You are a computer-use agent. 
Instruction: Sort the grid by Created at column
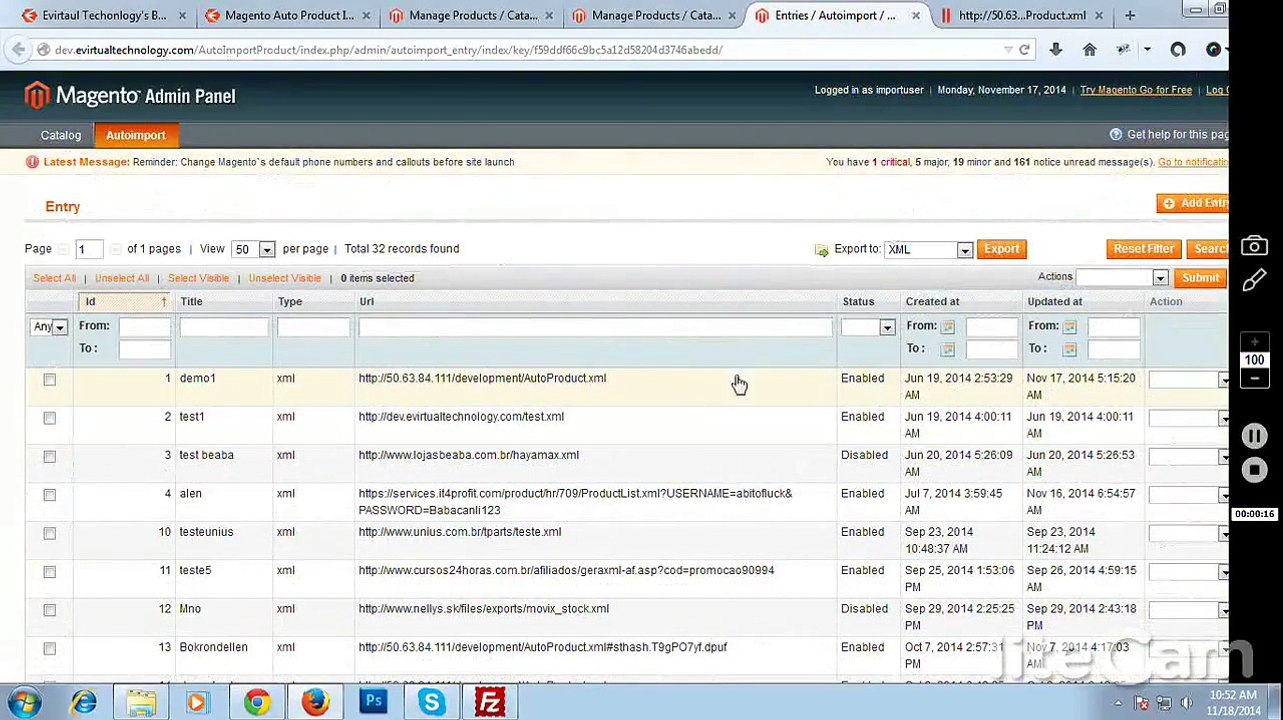932,301
